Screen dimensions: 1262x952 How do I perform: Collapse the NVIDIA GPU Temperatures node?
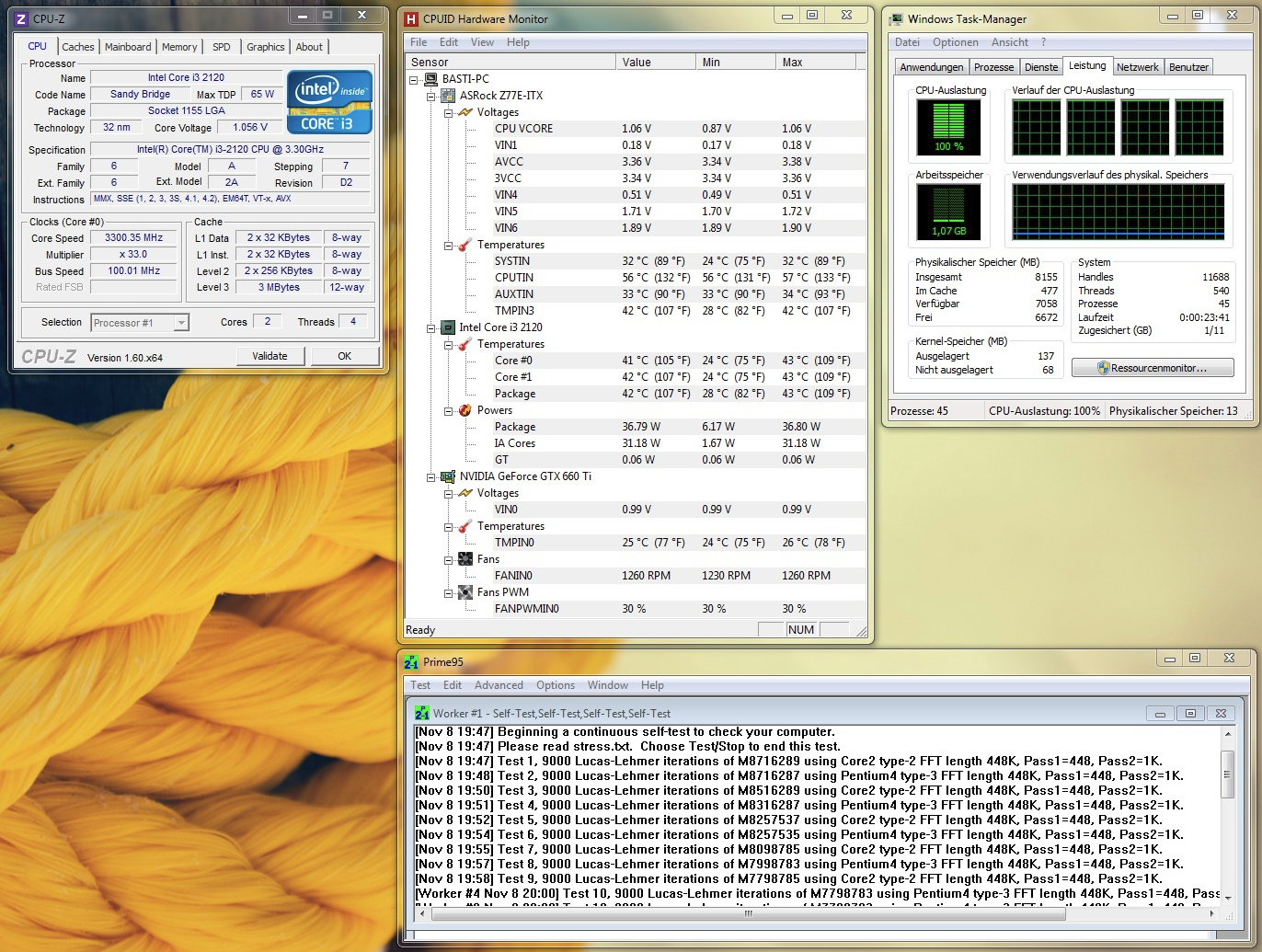(448, 527)
